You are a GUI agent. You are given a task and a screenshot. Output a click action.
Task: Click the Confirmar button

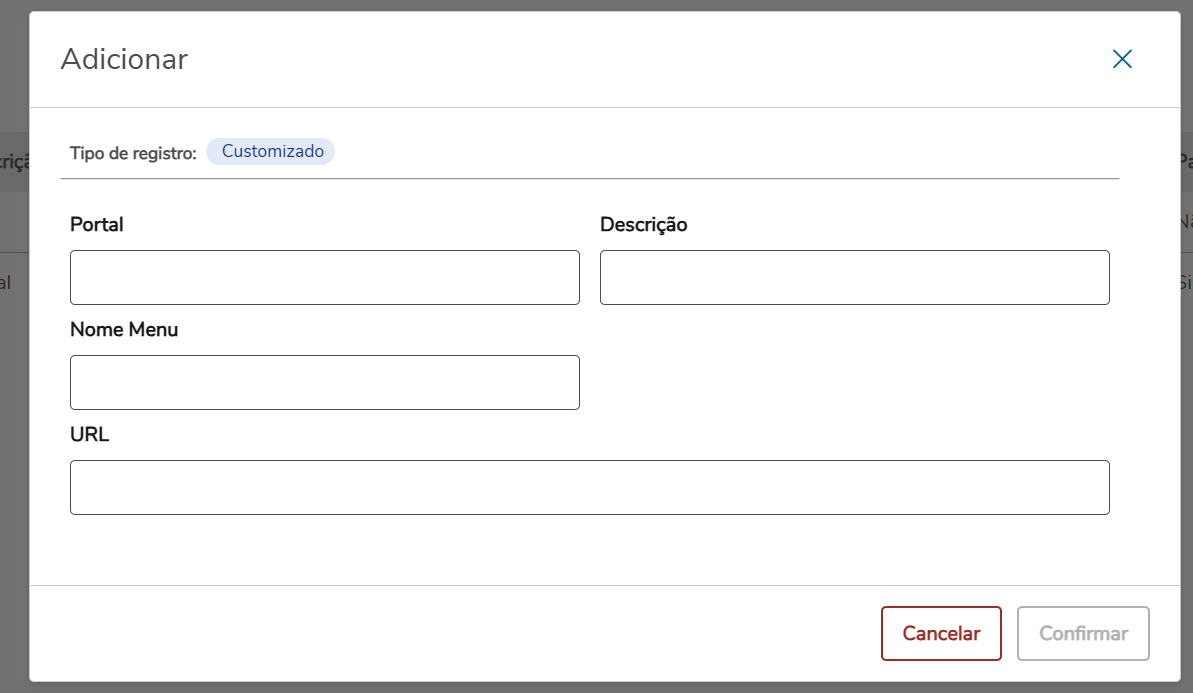point(1083,633)
